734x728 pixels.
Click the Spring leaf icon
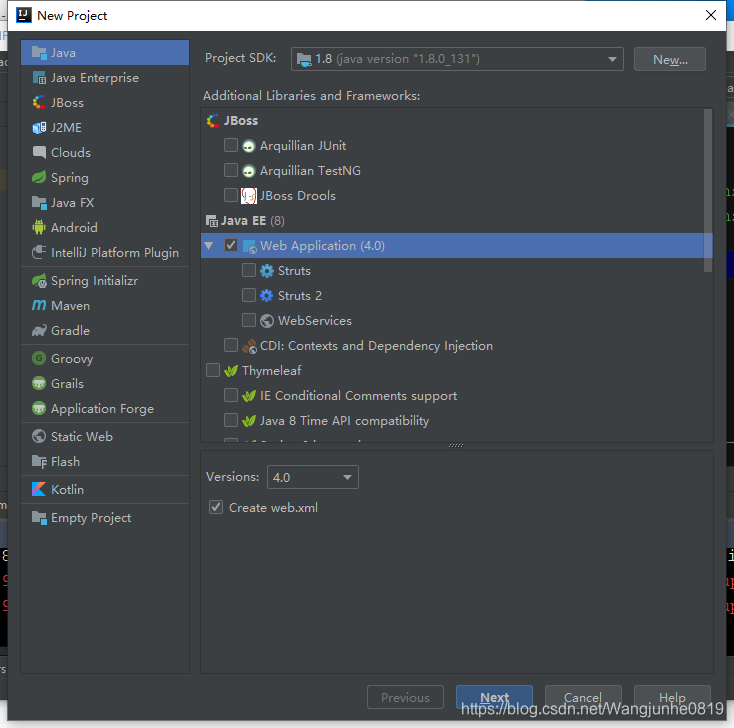tap(39, 177)
